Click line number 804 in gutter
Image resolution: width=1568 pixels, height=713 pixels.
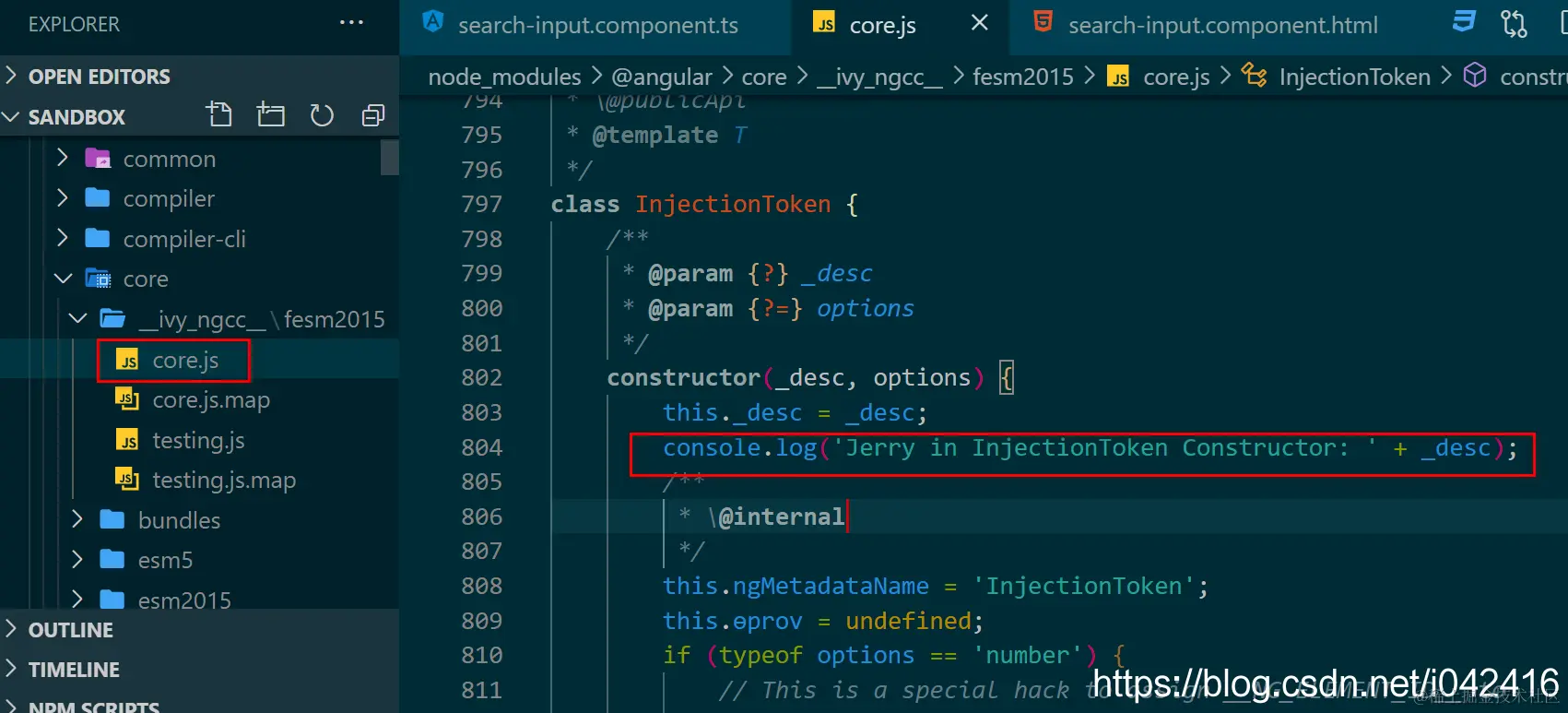[x=482, y=447]
